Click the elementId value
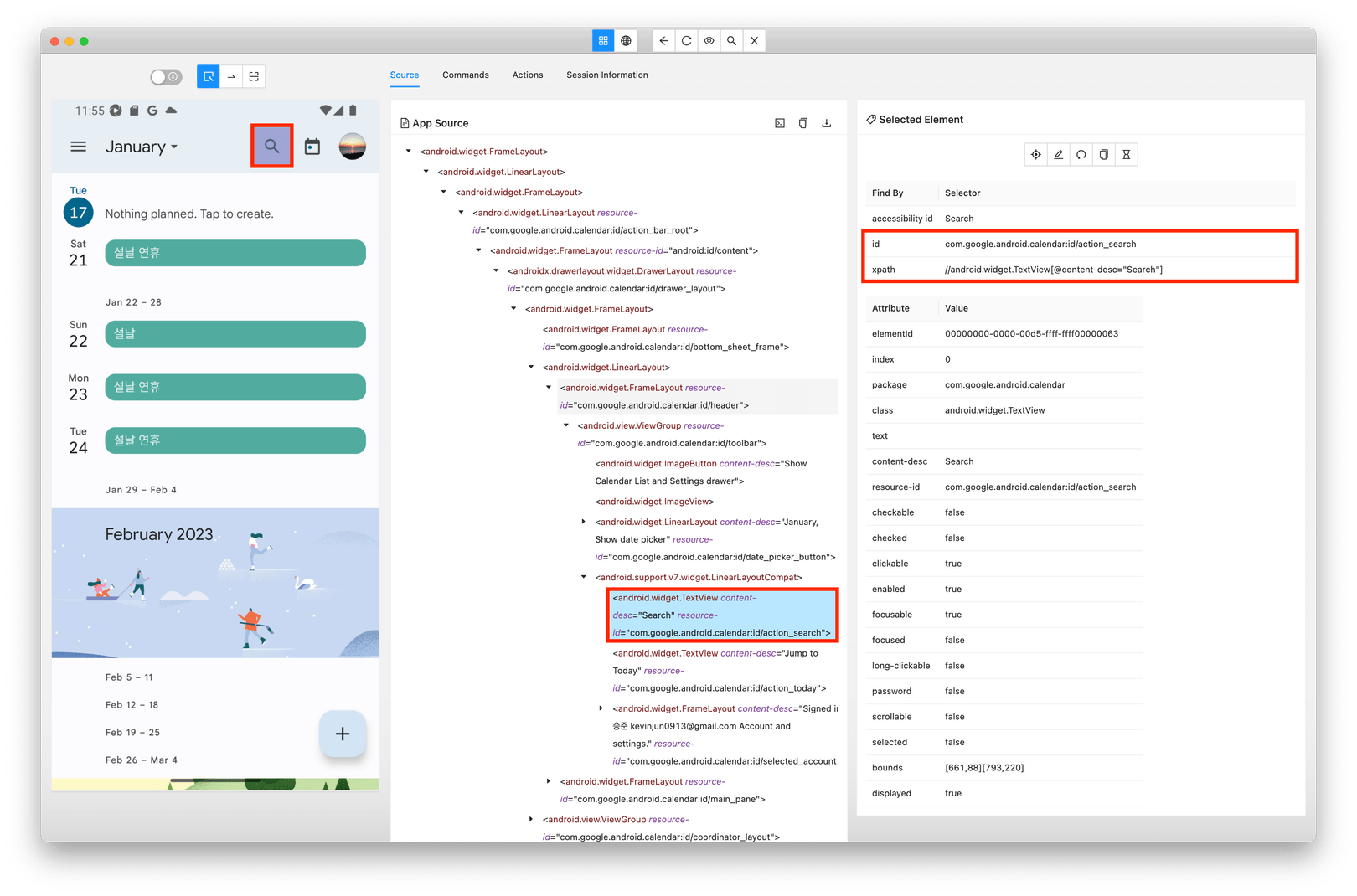This screenshot has height=896, width=1357. pos(1031,333)
